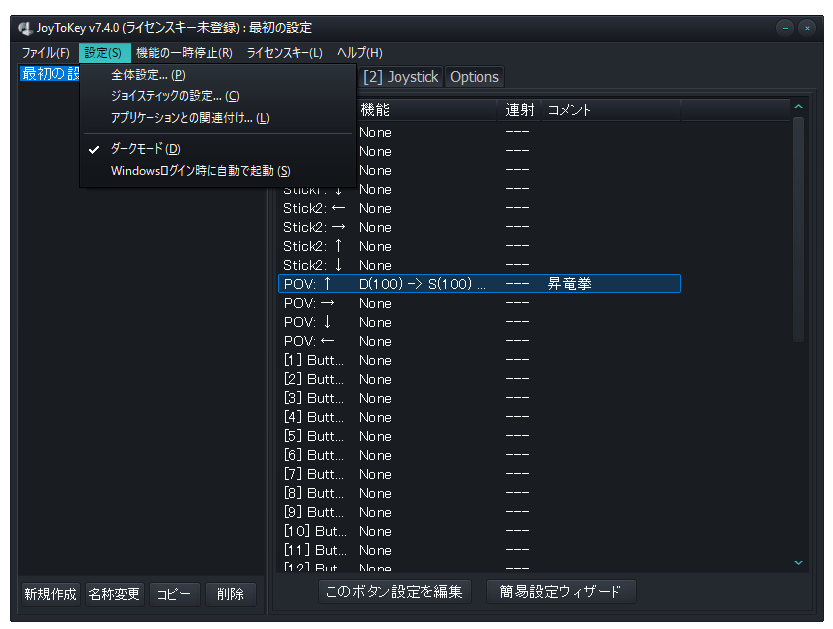The height and width of the screenshot is (629, 833).
Task: Select the [6] Butt... row
Action: [479, 456]
